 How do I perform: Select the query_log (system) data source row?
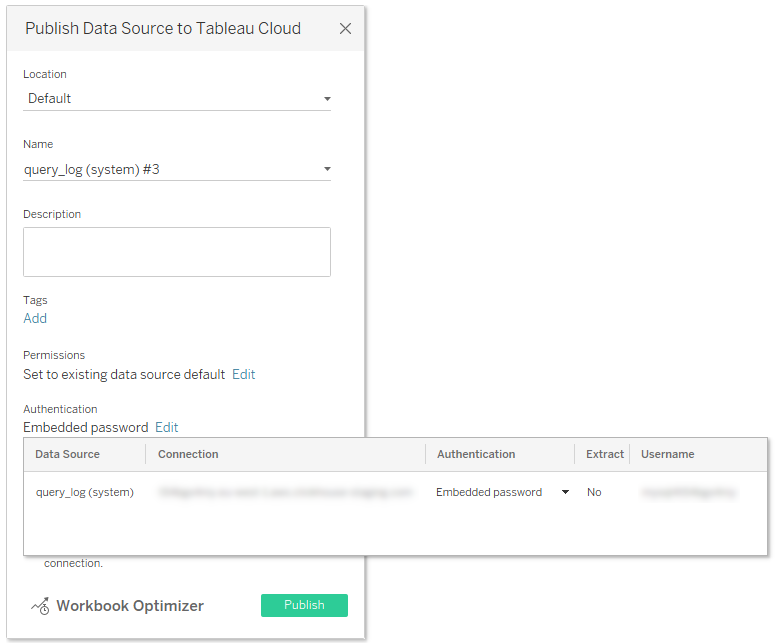click(x=84, y=492)
